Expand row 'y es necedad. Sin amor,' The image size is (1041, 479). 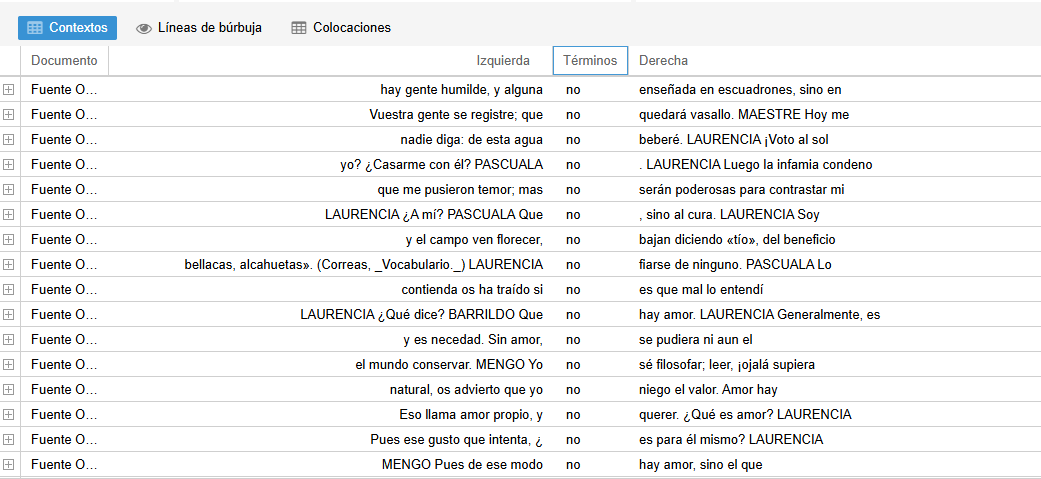pos(8,339)
